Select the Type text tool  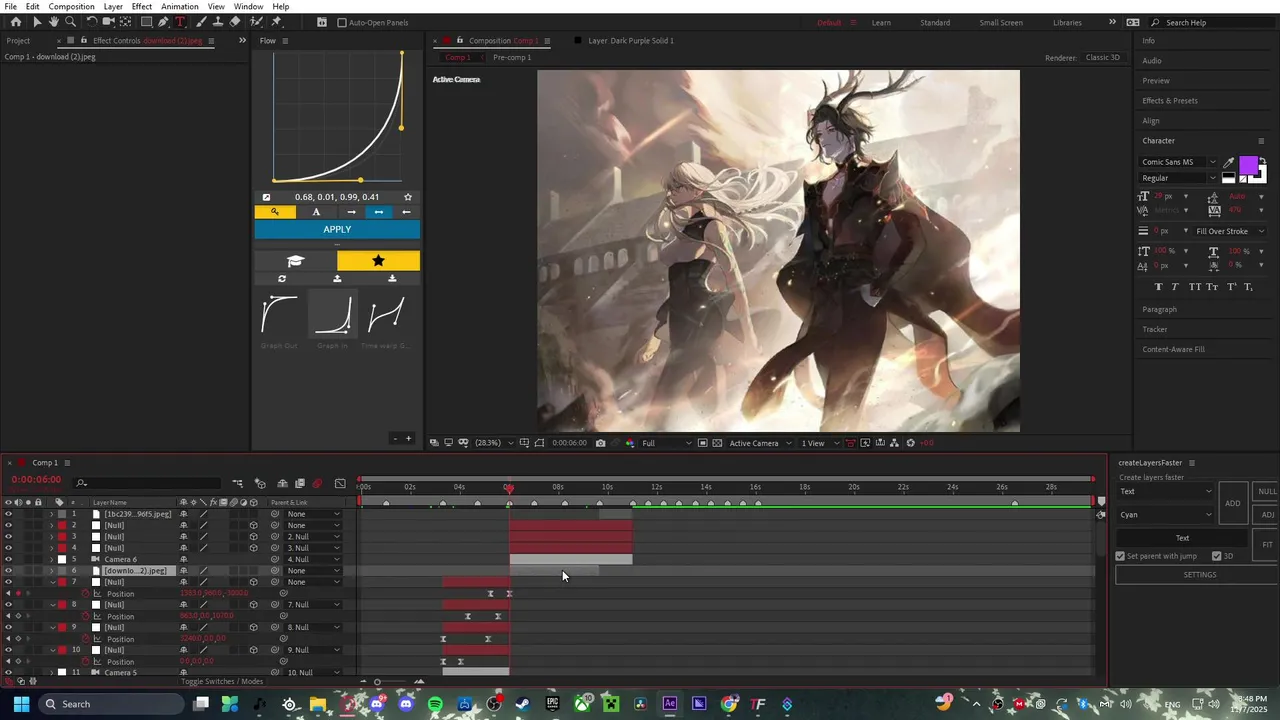click(x=180, y=22)
